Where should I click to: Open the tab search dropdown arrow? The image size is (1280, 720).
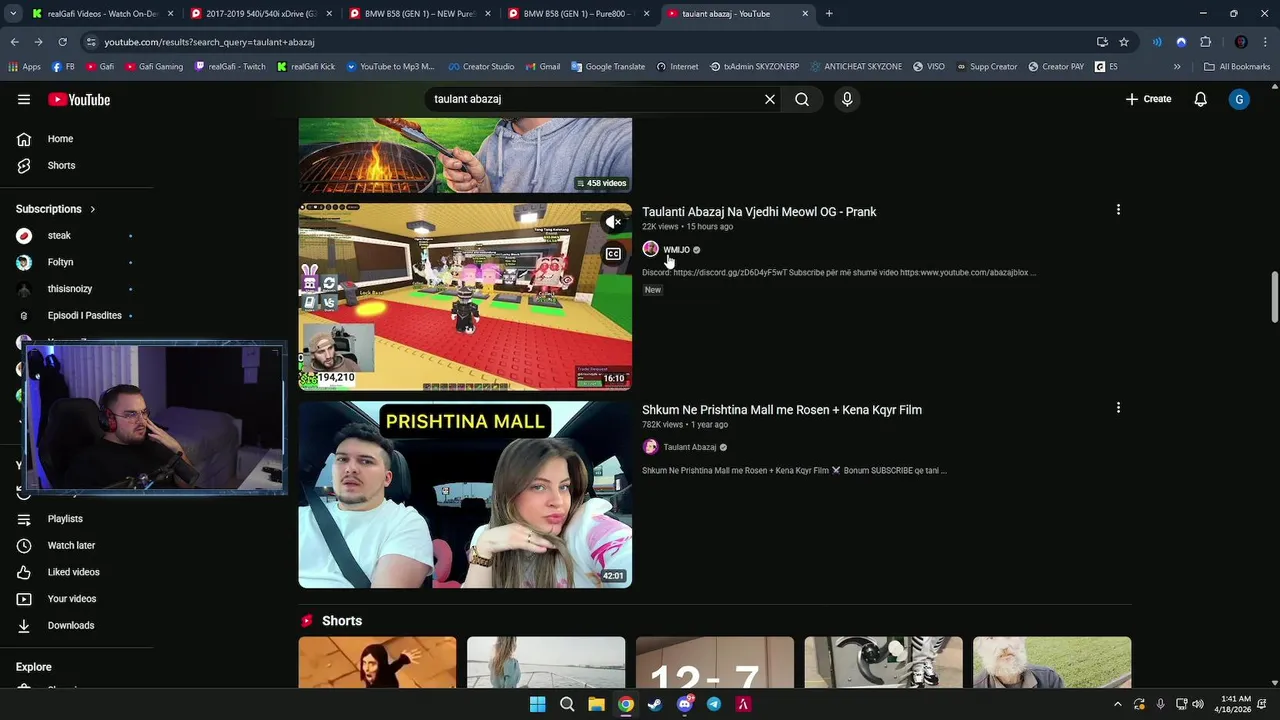[x=13, y=14]
